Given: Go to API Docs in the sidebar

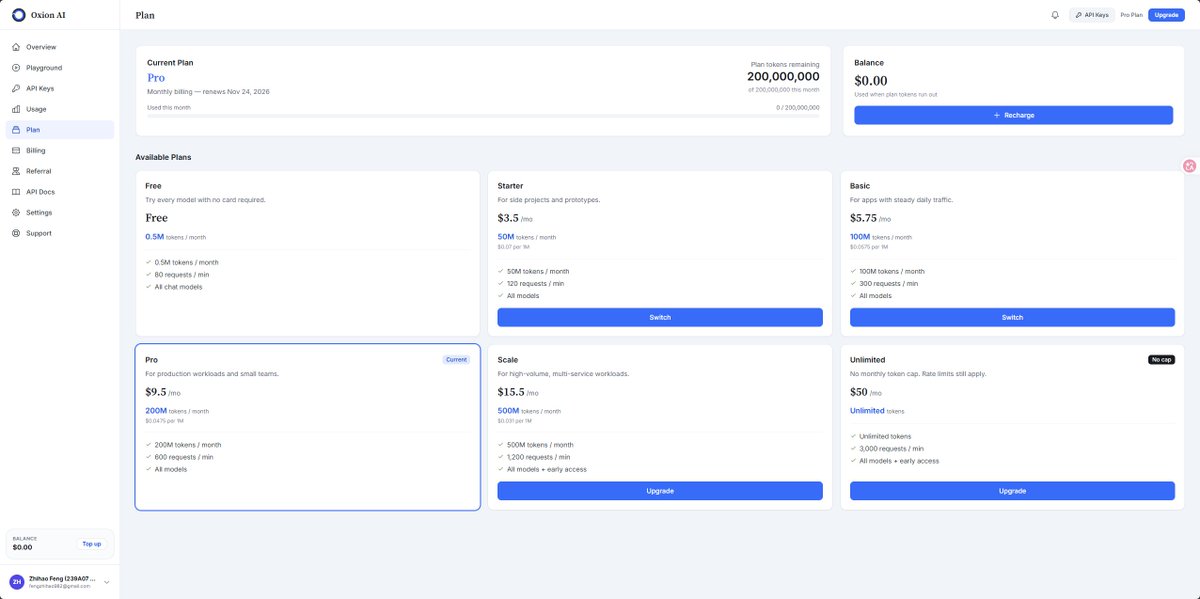Looking at the screenshot, I should click(x=60, y=192).
